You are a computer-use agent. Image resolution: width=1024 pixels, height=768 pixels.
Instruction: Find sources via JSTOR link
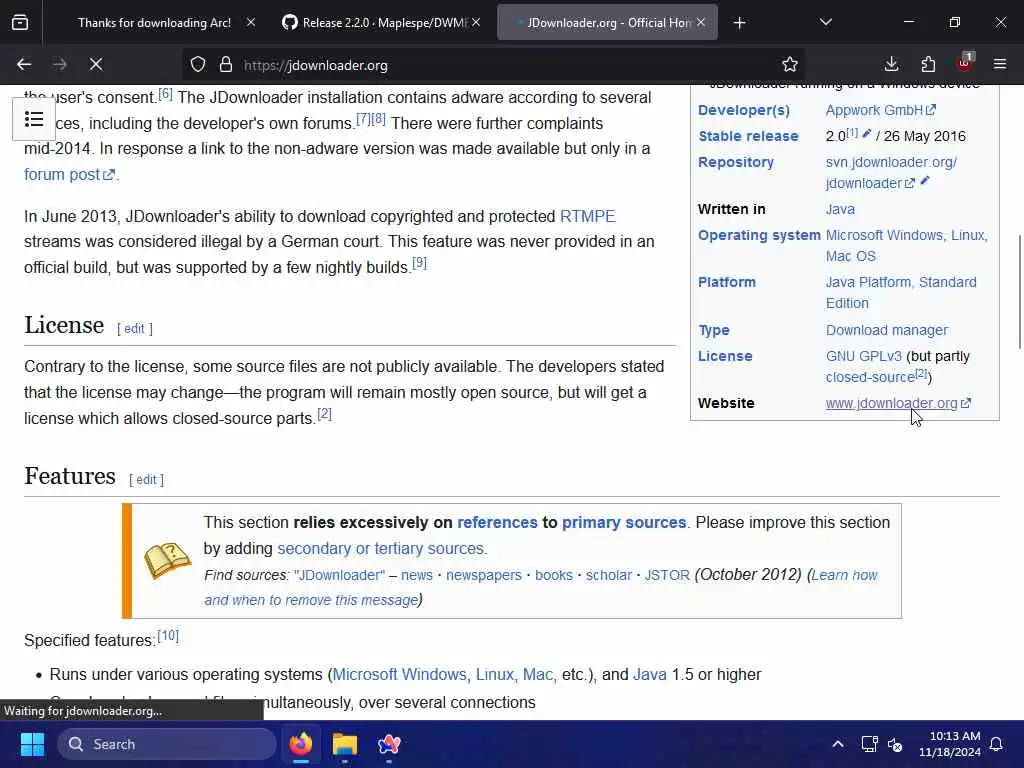tap(667, 575)
